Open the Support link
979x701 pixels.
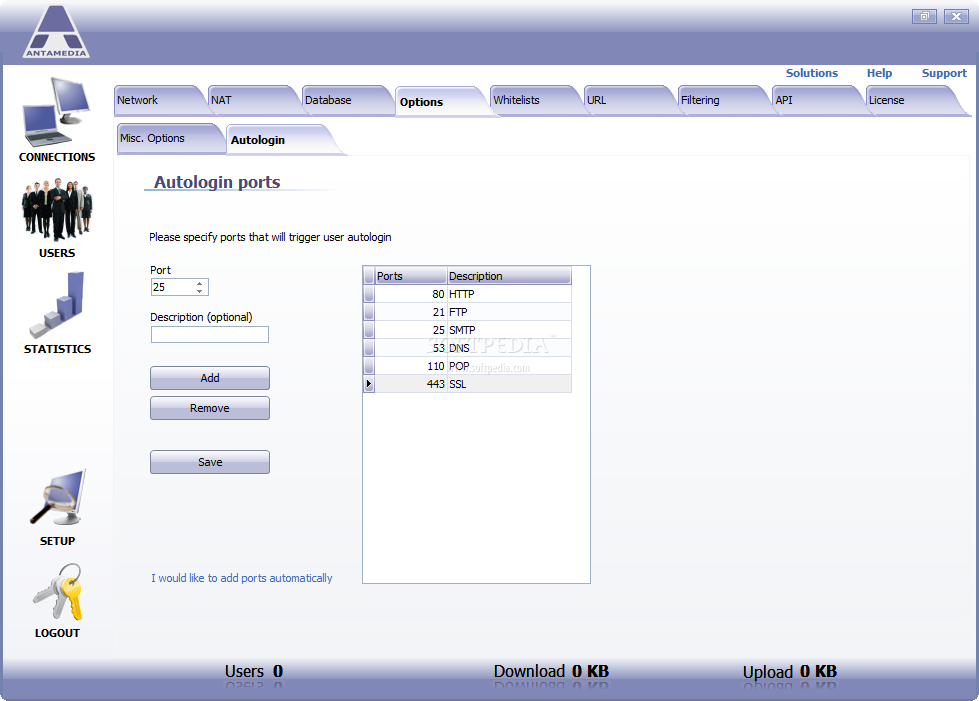(x=944, y=73)
